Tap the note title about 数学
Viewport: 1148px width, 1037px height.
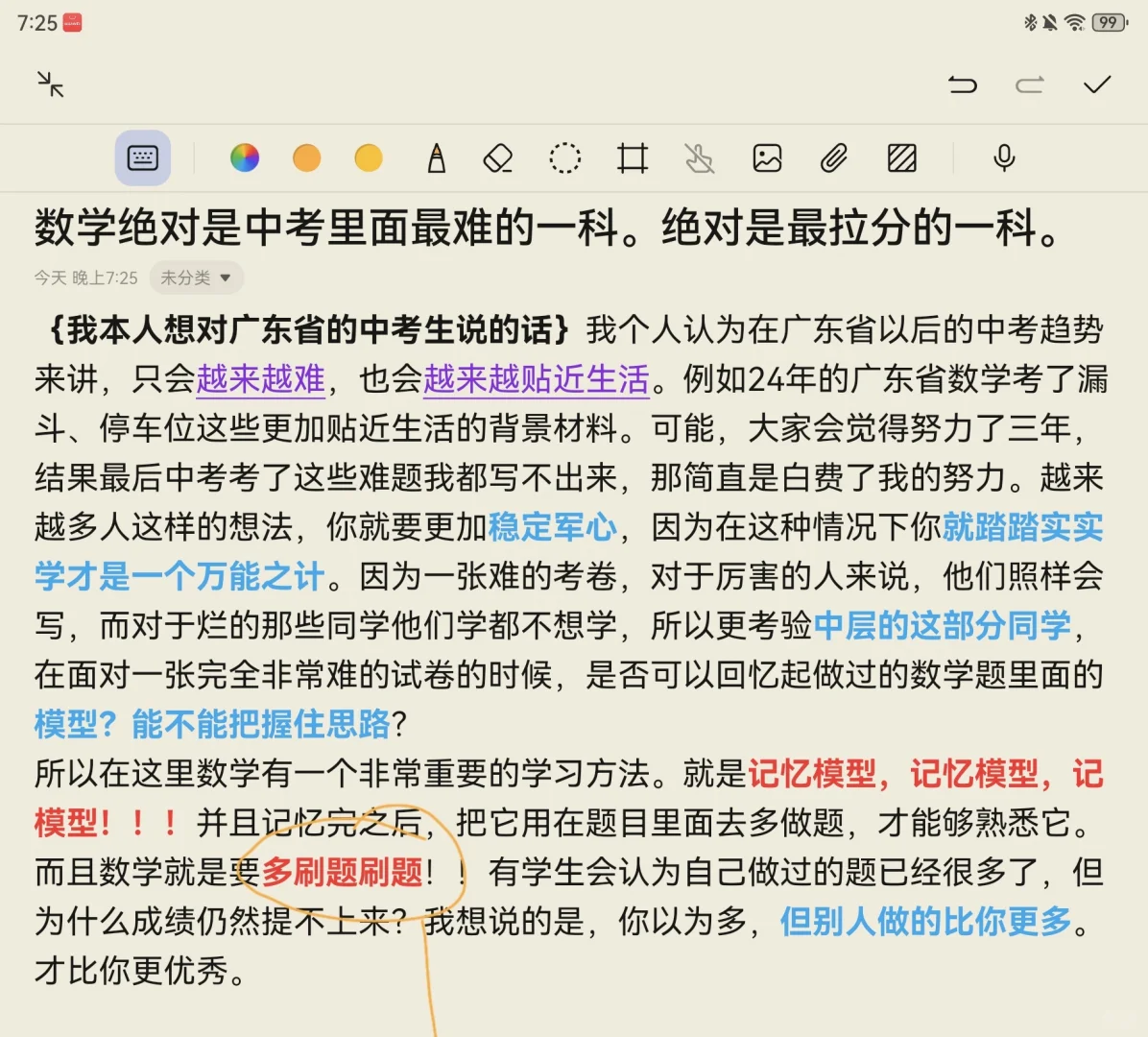(x=546, y=228)
